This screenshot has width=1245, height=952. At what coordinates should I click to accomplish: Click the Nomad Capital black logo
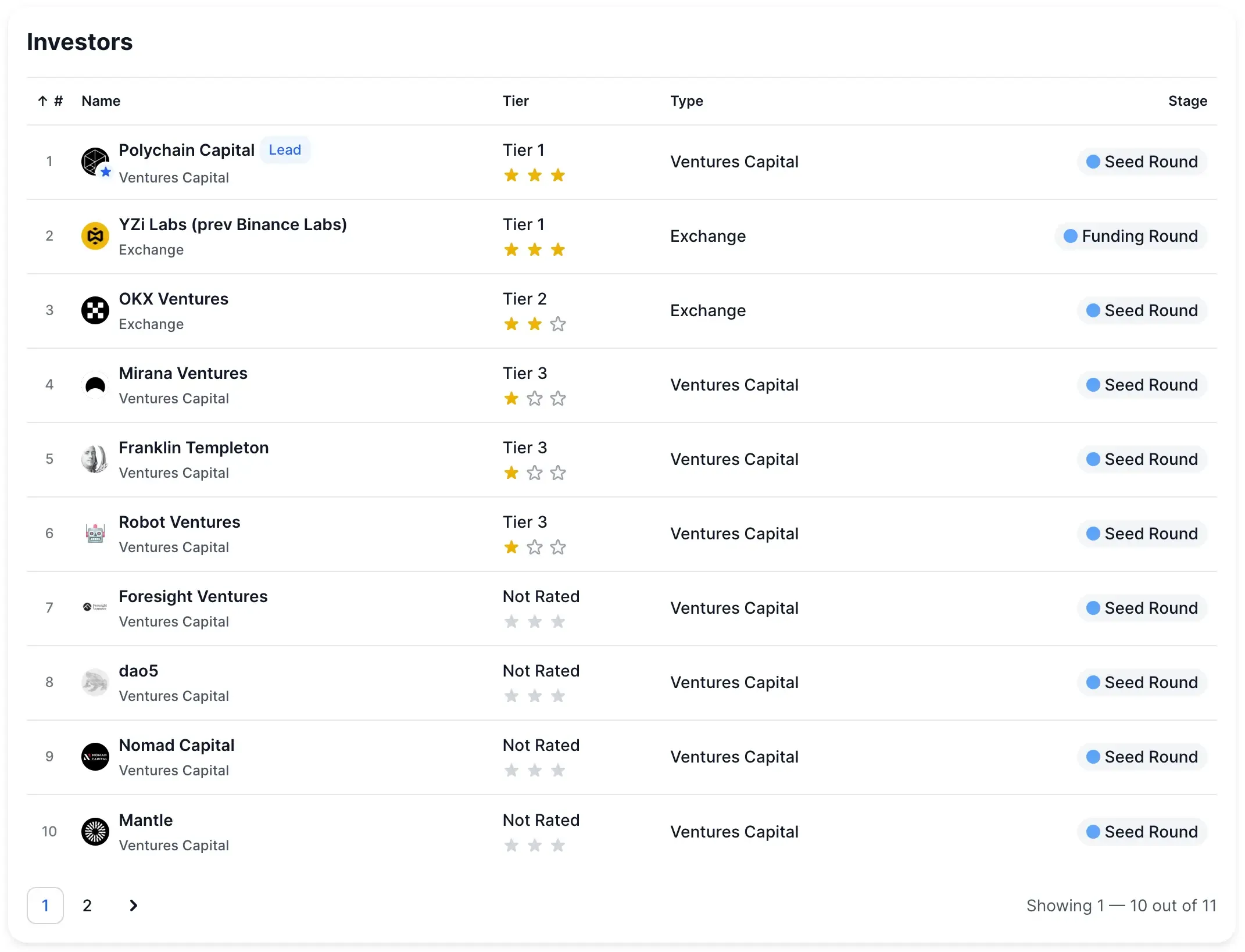pos(95,757)
